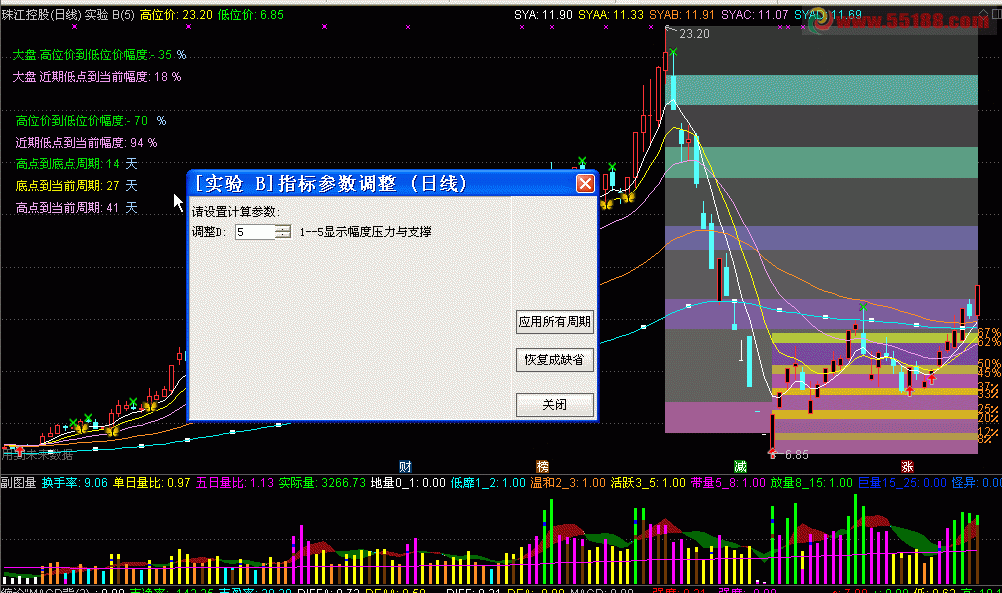Screen dimensions: 1002x593
Task: Click the 恢复成缺省 button
Action: (x=555, y=360)
